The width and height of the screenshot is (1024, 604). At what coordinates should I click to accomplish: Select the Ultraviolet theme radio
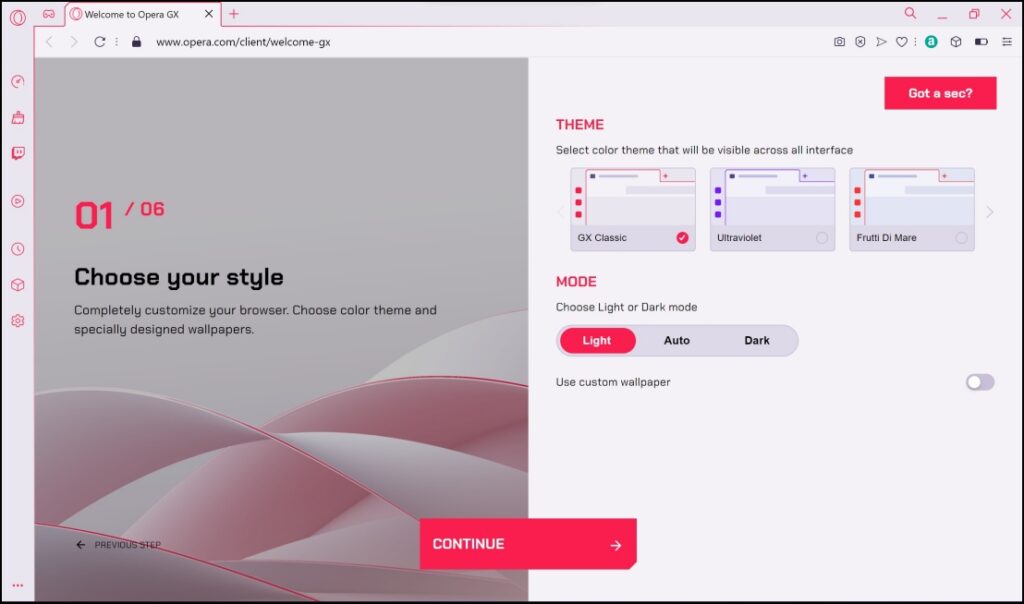[822, 238]
